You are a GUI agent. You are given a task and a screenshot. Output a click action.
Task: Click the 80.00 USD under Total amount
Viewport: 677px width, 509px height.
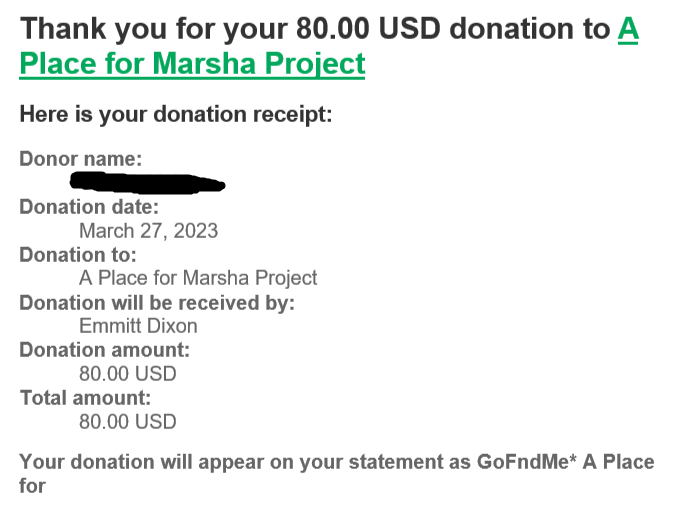pyautogui.click(x=128, y=422)
